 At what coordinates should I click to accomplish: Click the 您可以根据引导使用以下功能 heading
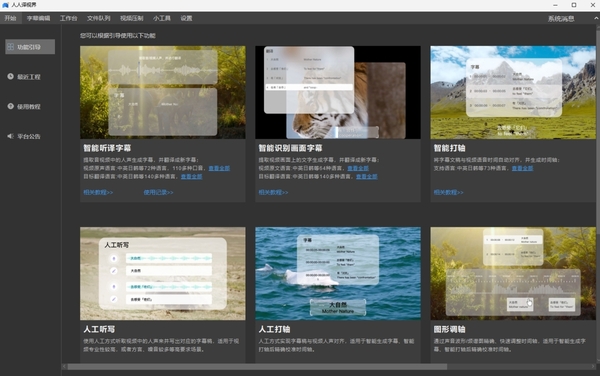(x=118, y=36)
